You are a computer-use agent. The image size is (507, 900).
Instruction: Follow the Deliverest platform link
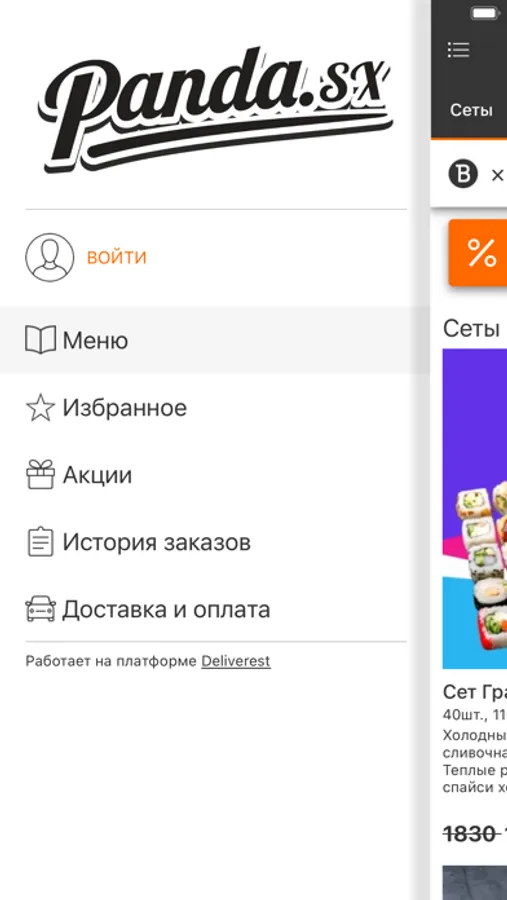[x=235, y=661]
